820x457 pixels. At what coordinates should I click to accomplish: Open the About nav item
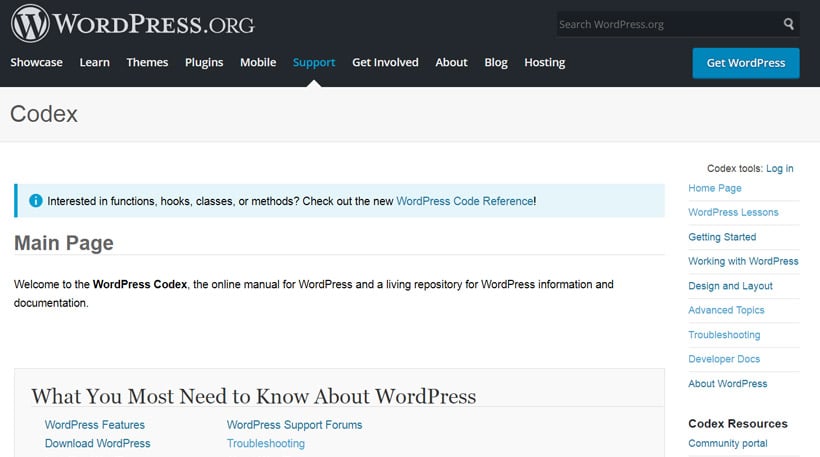pyautogui.click(x=451, y=62)
